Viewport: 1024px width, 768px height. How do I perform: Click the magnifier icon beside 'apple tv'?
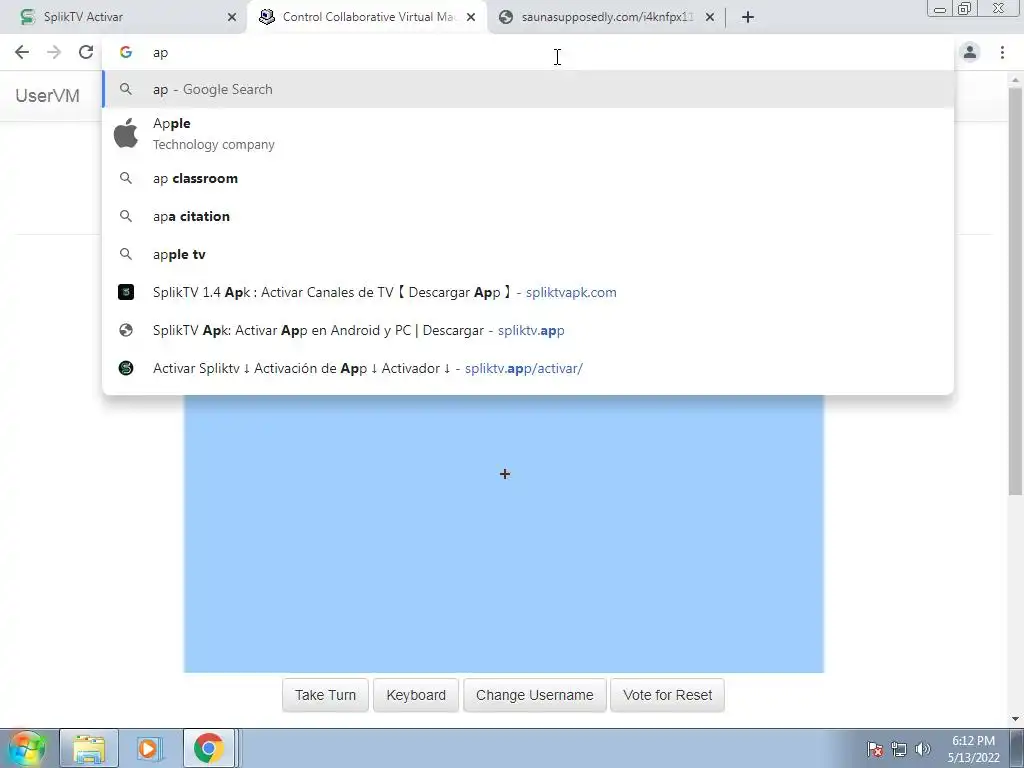click(126, 253)
